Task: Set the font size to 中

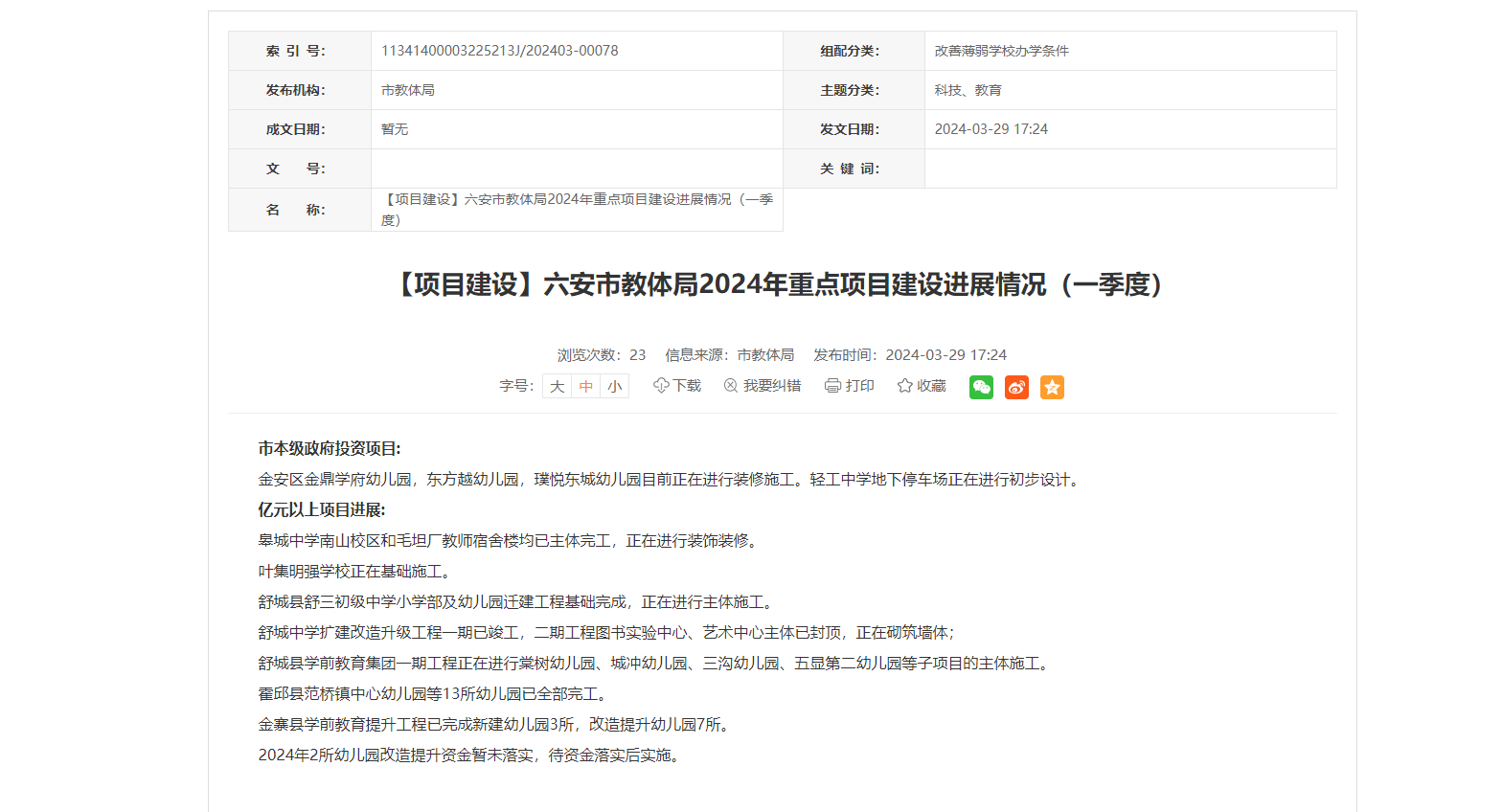Action: (585, 387)
